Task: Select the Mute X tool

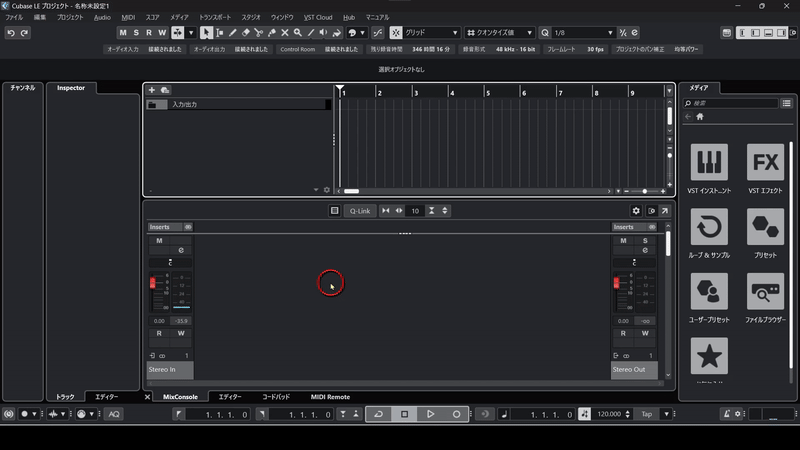Action: pos(285,33)
